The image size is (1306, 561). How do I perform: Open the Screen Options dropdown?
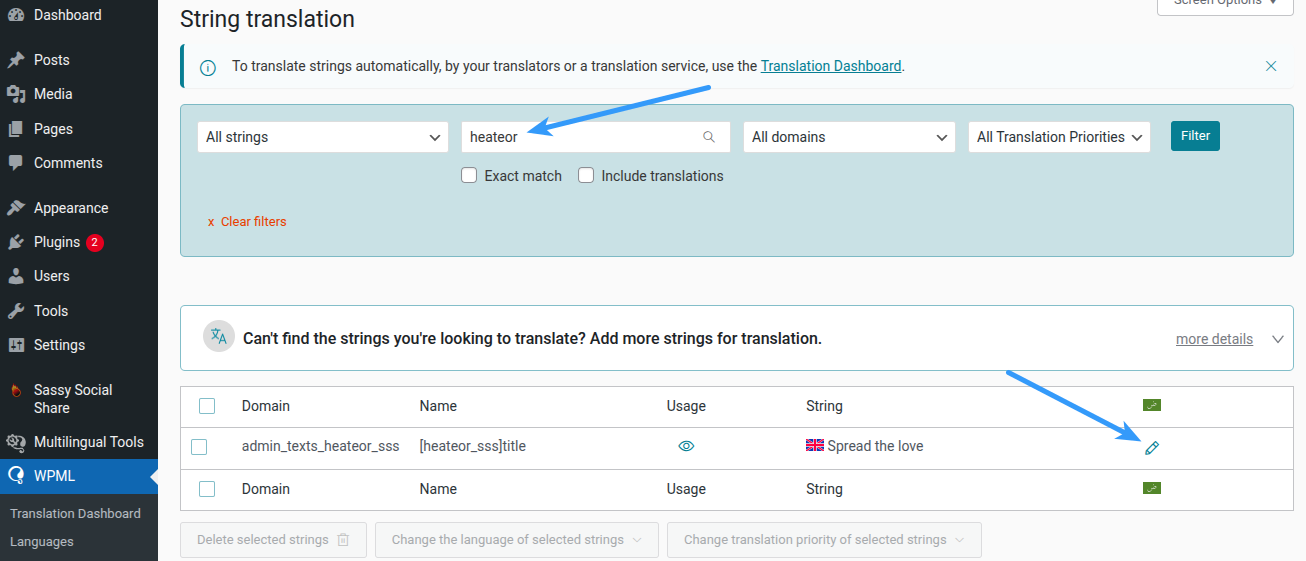1226,5
